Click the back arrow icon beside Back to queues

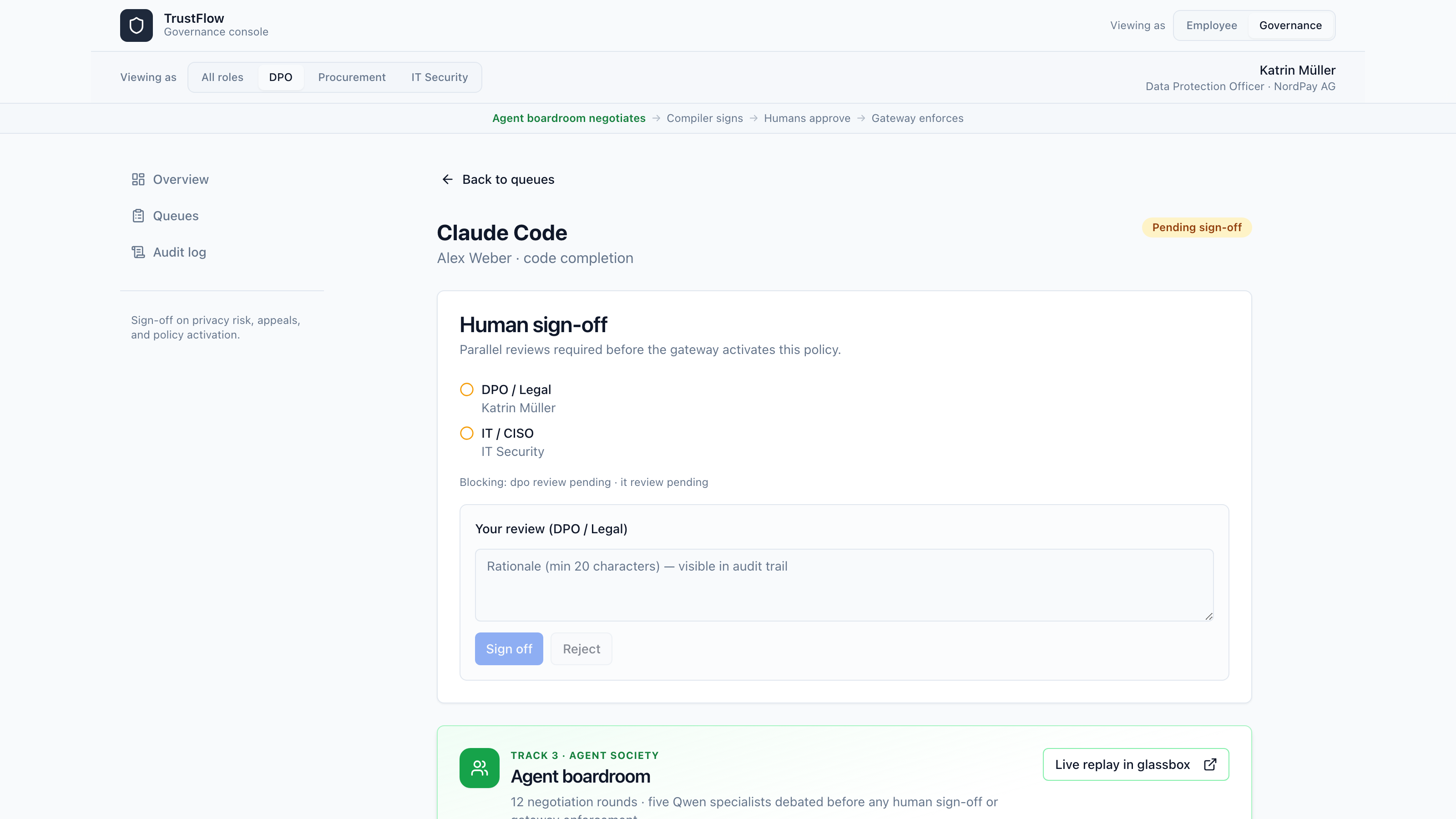coord(448,179)
